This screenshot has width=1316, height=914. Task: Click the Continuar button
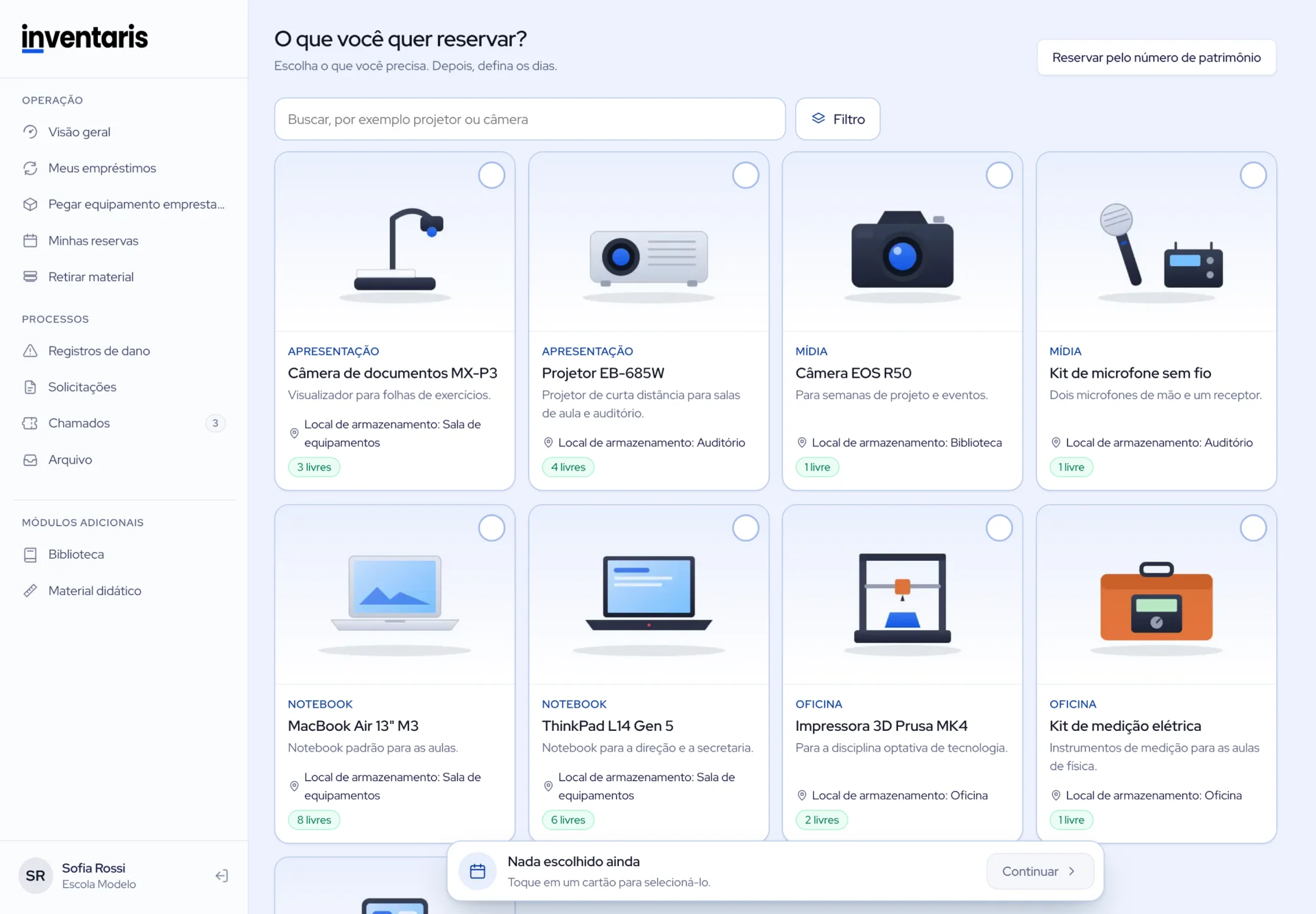[1040, 871]
